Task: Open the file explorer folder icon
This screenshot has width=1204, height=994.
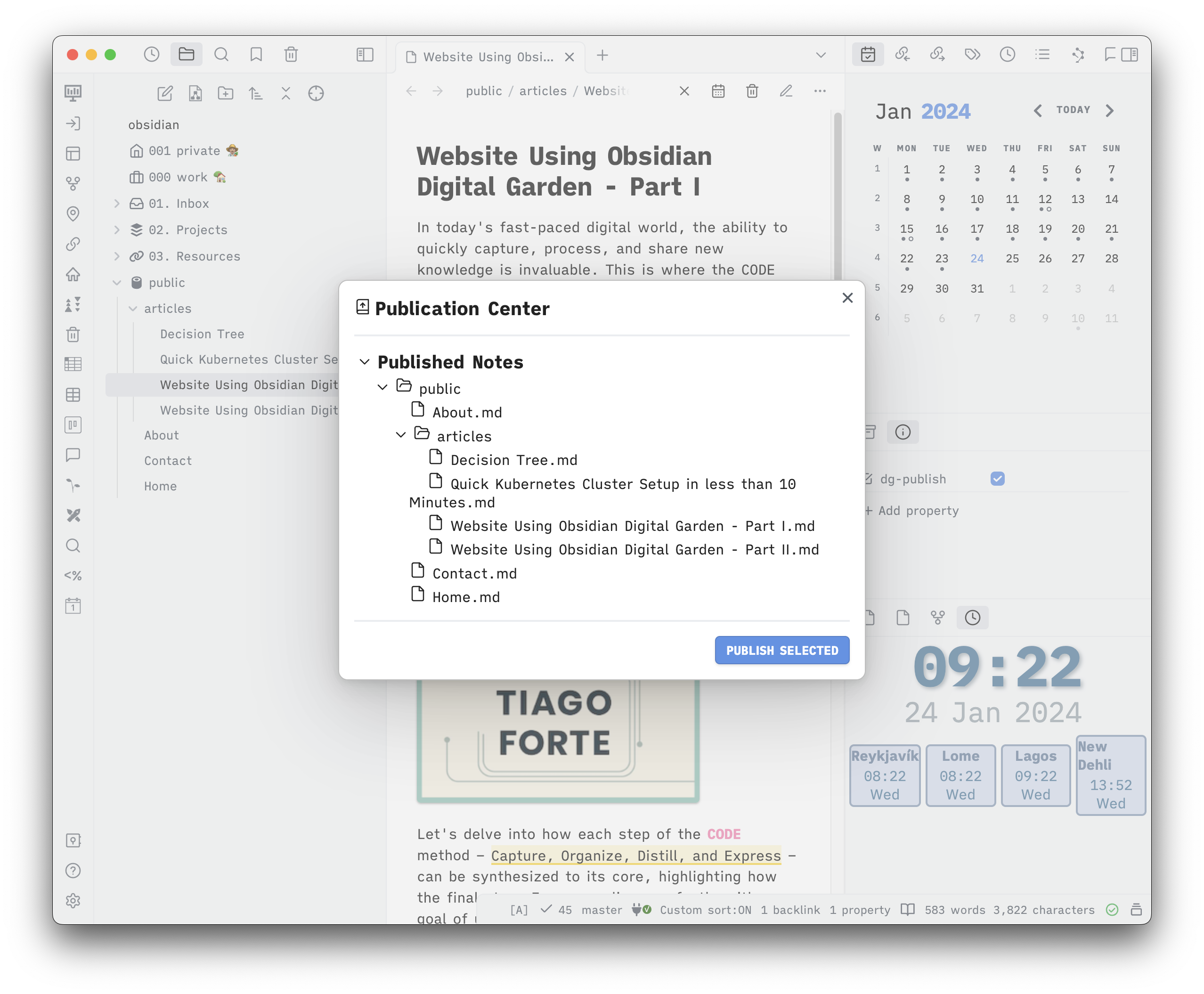Action: tap(186, 54)
